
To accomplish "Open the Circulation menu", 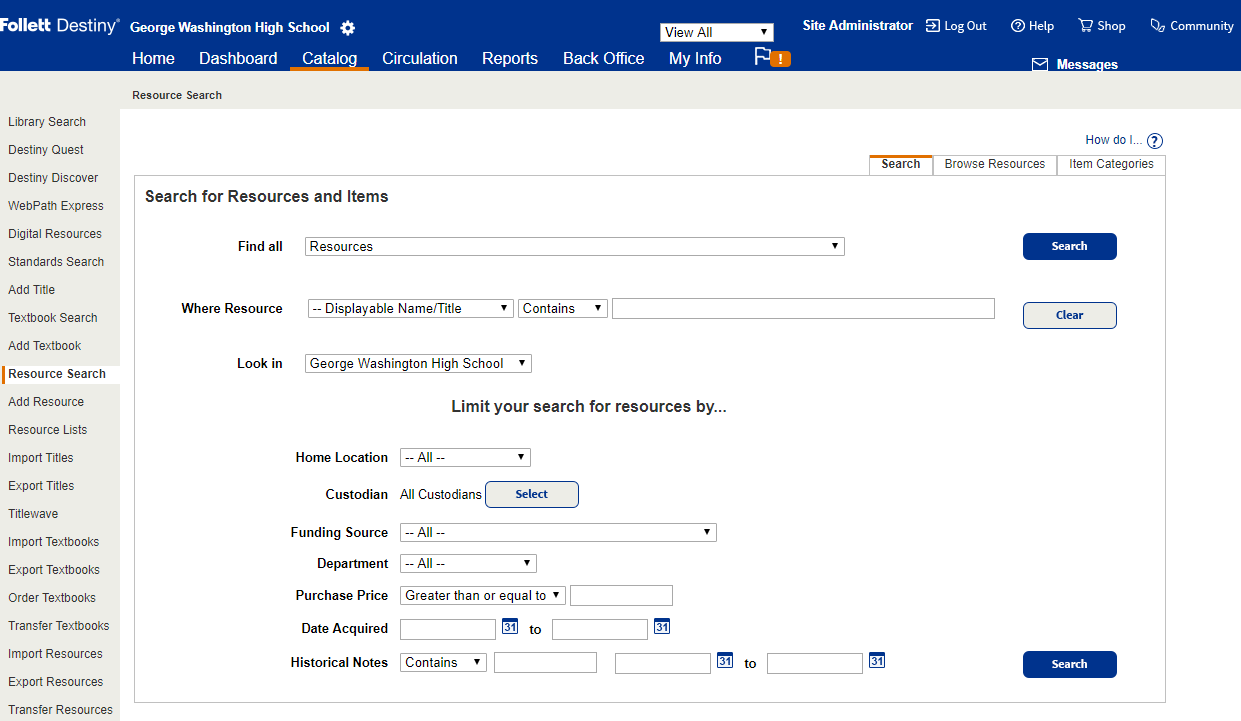I will (x=420, y=58).
